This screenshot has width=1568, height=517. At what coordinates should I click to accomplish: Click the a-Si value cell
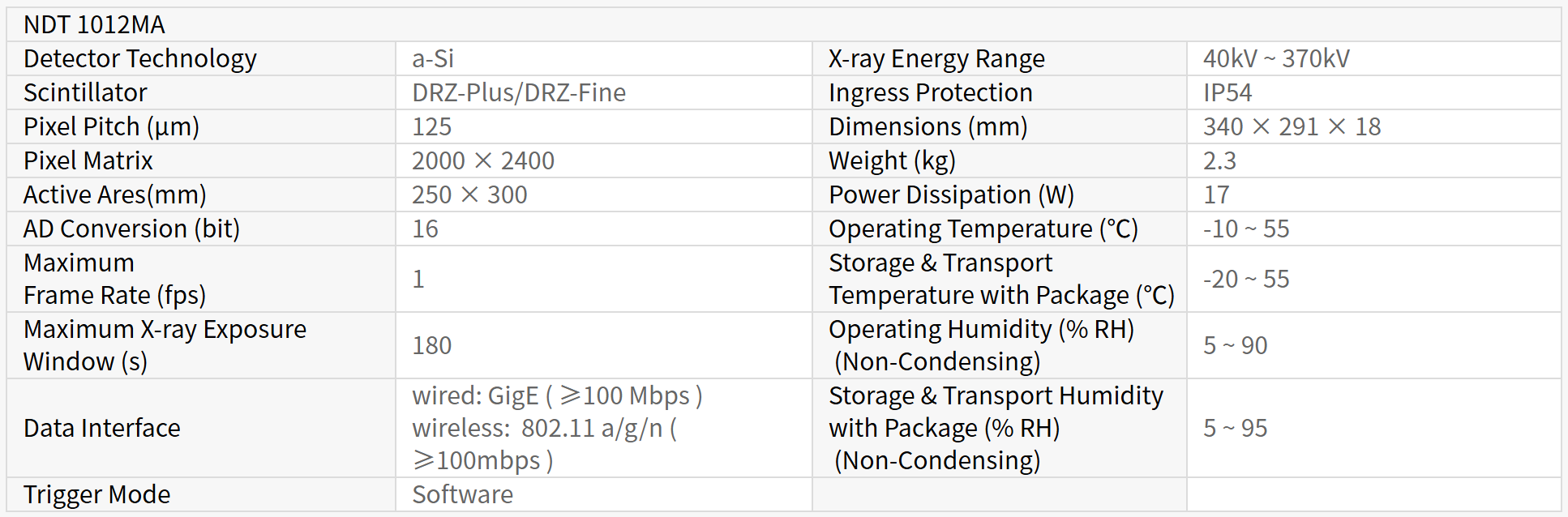pyautogui.click(x=433, y=59)
